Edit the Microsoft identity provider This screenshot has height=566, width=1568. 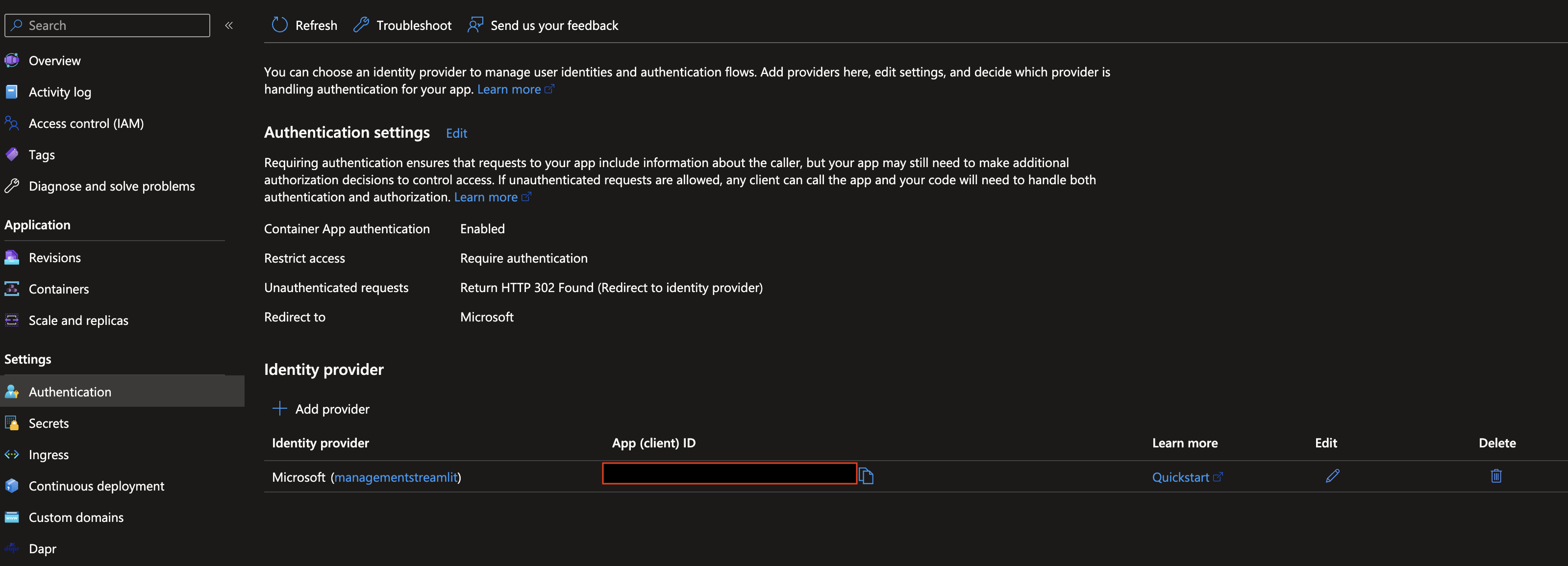(x=1332, y=476)
